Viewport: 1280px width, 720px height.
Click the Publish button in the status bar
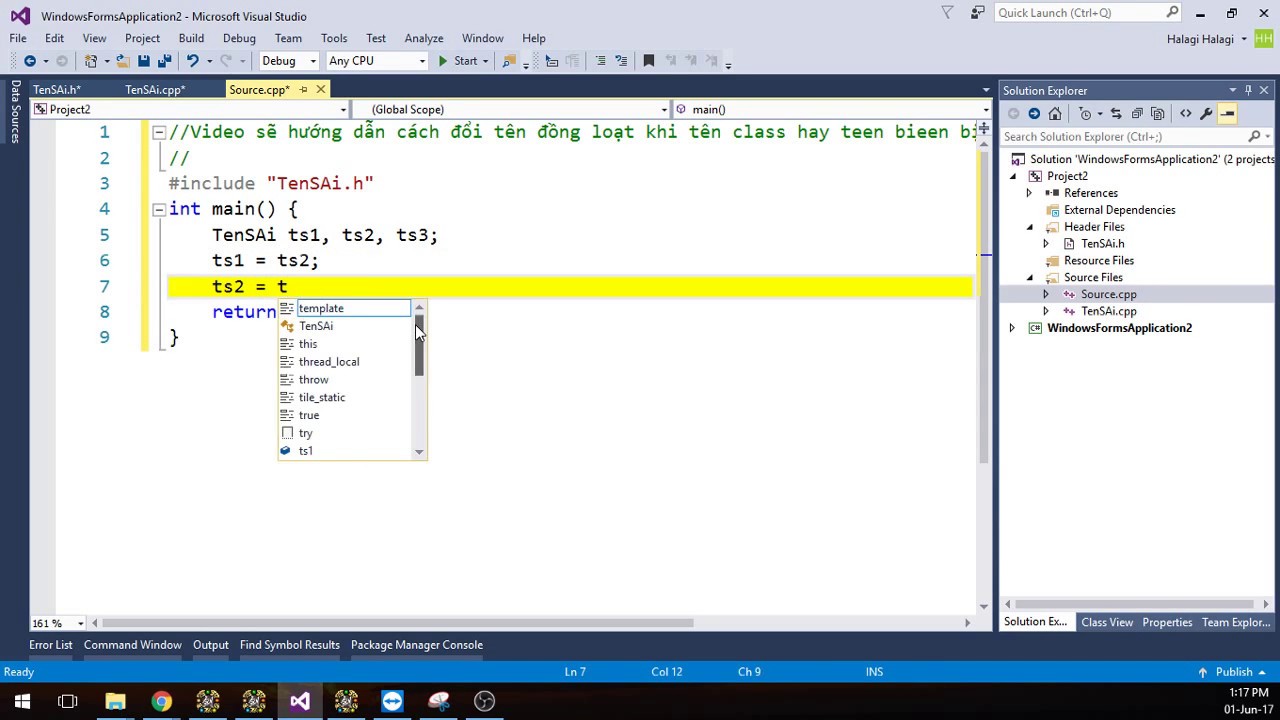pyautogui.click(x=1234, y=672)
